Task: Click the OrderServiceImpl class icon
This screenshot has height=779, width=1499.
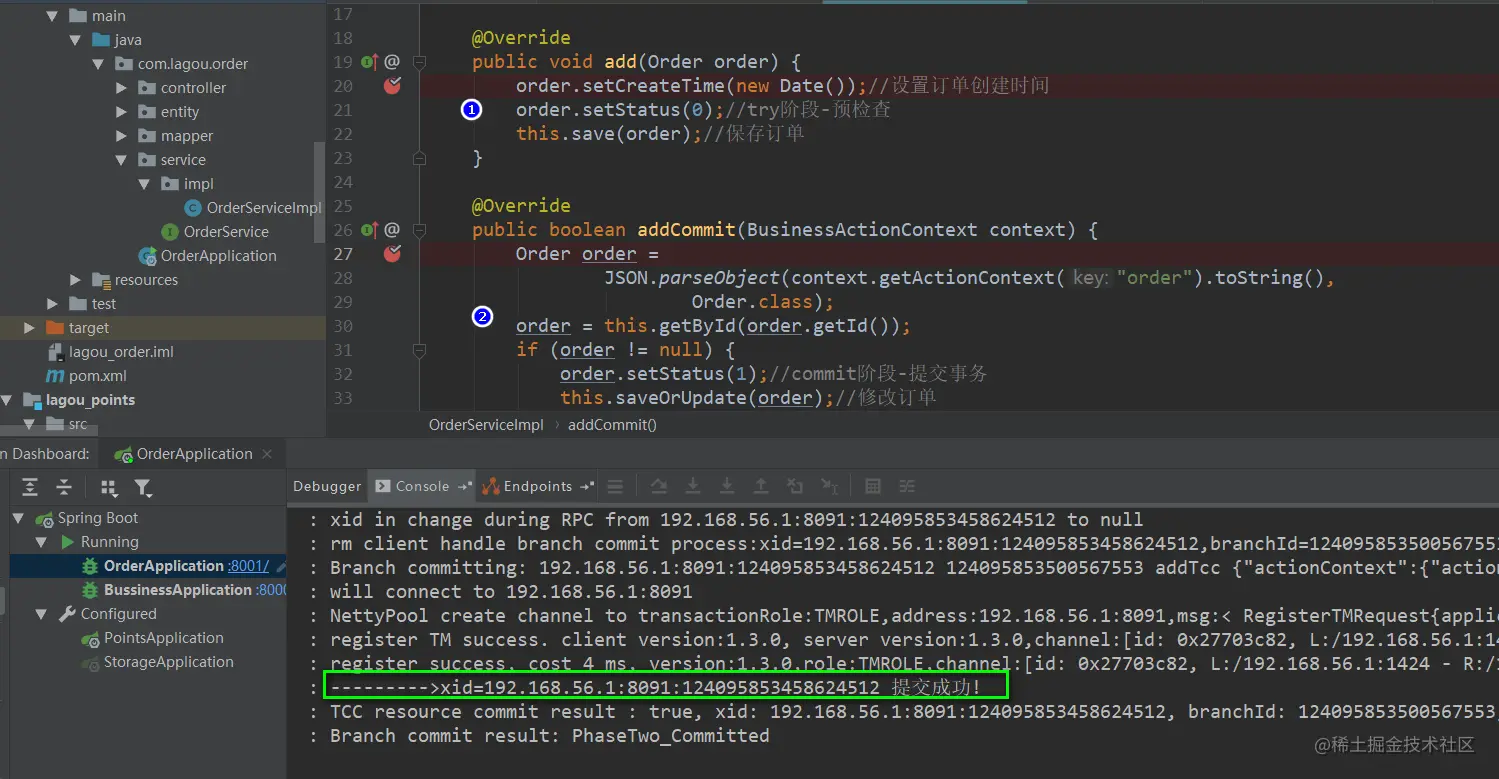Action: tap(193, 208)
